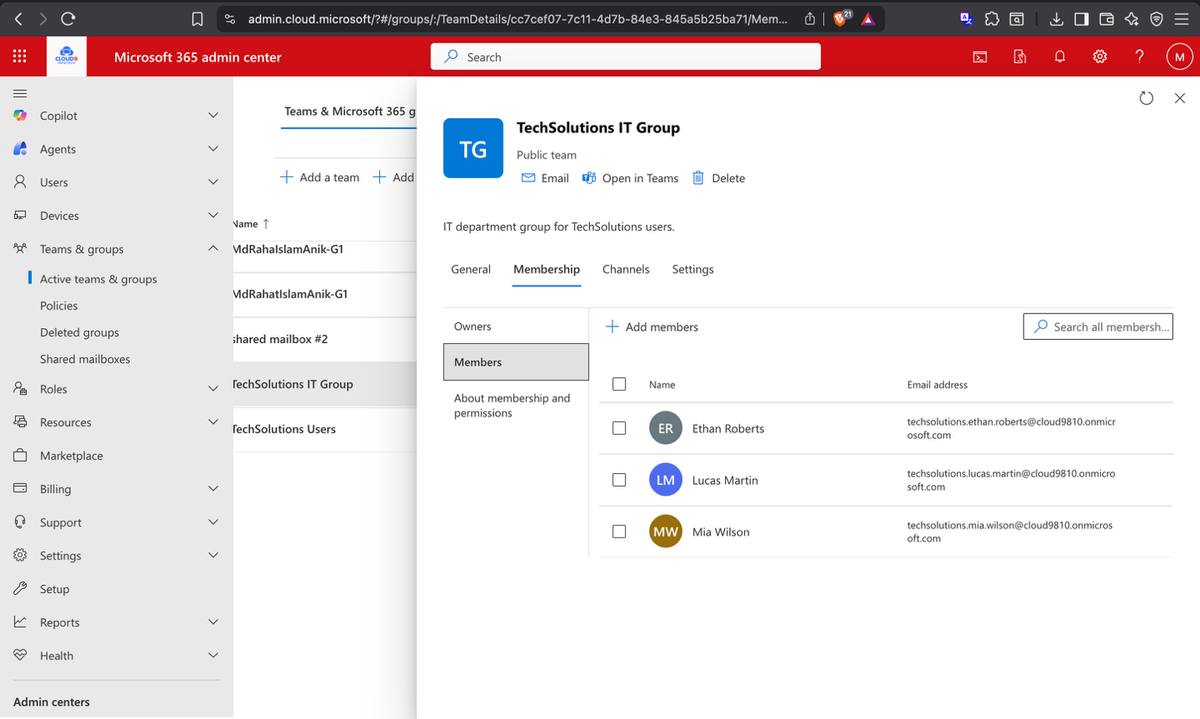1200x719 pixels.
Task: Collapse the navigation menu hamburger icon
Action: point(20,92)
